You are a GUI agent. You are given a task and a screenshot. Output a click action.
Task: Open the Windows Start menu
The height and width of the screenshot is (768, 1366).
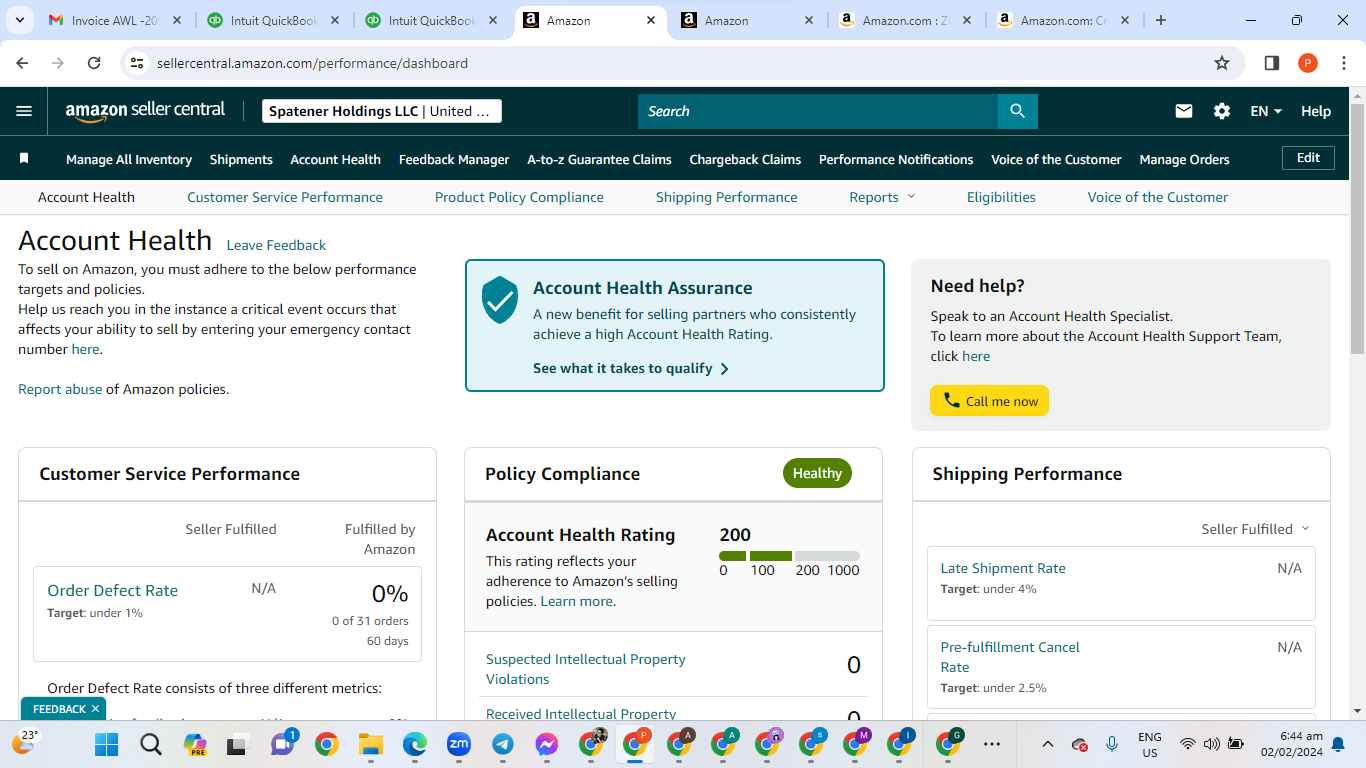107,744
